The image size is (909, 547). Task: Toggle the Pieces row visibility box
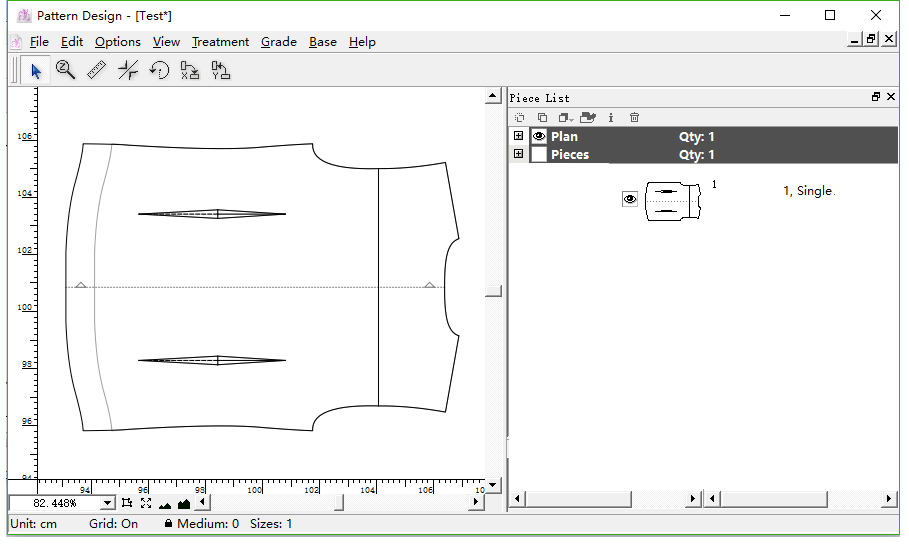point(539,155)
